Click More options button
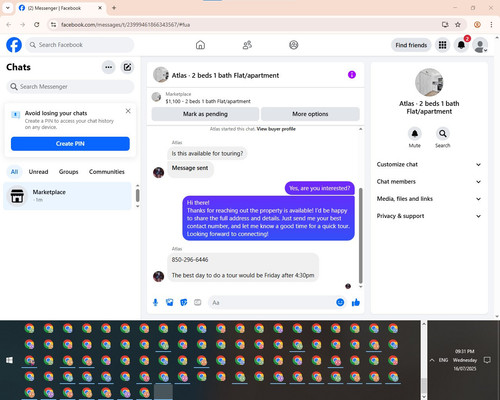The height and width of the screenshot is (400, 500). point(310,114)
